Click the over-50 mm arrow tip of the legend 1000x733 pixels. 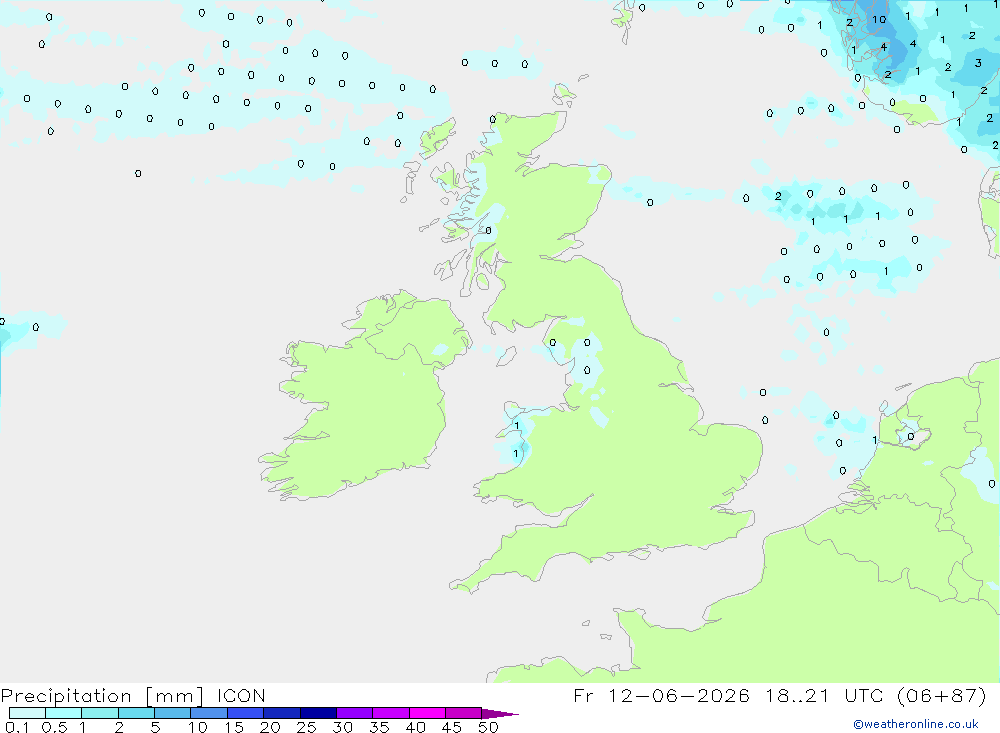click(500, 713)
